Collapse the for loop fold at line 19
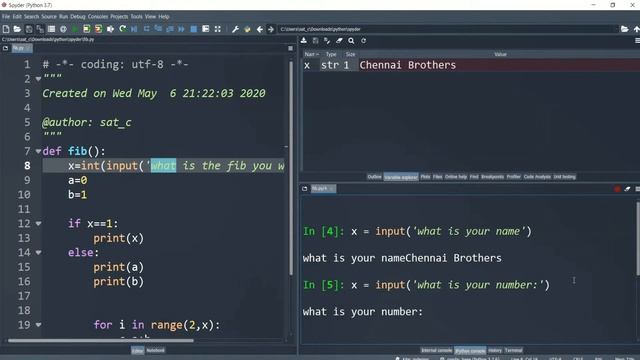The height and width of the screenshot is (360, 640). tap(38, 325)
